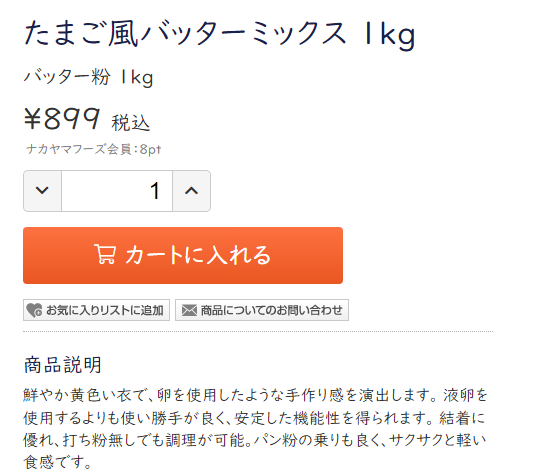The width and height of the screenshot is (541, 475).
Task: Click the subtitle バッター粉 1kg
Action: 88,77
